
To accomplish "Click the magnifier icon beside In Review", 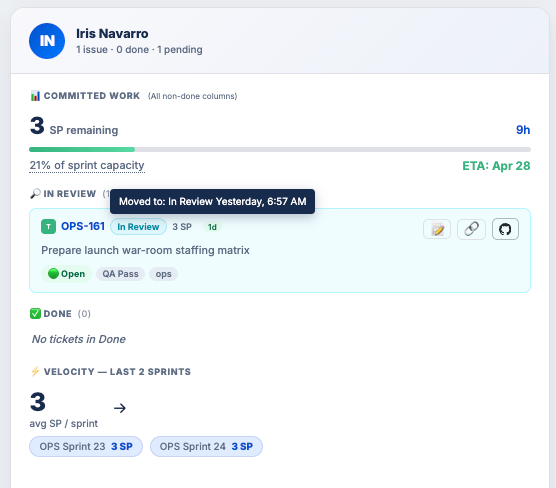I will click(x=35, y=194).
